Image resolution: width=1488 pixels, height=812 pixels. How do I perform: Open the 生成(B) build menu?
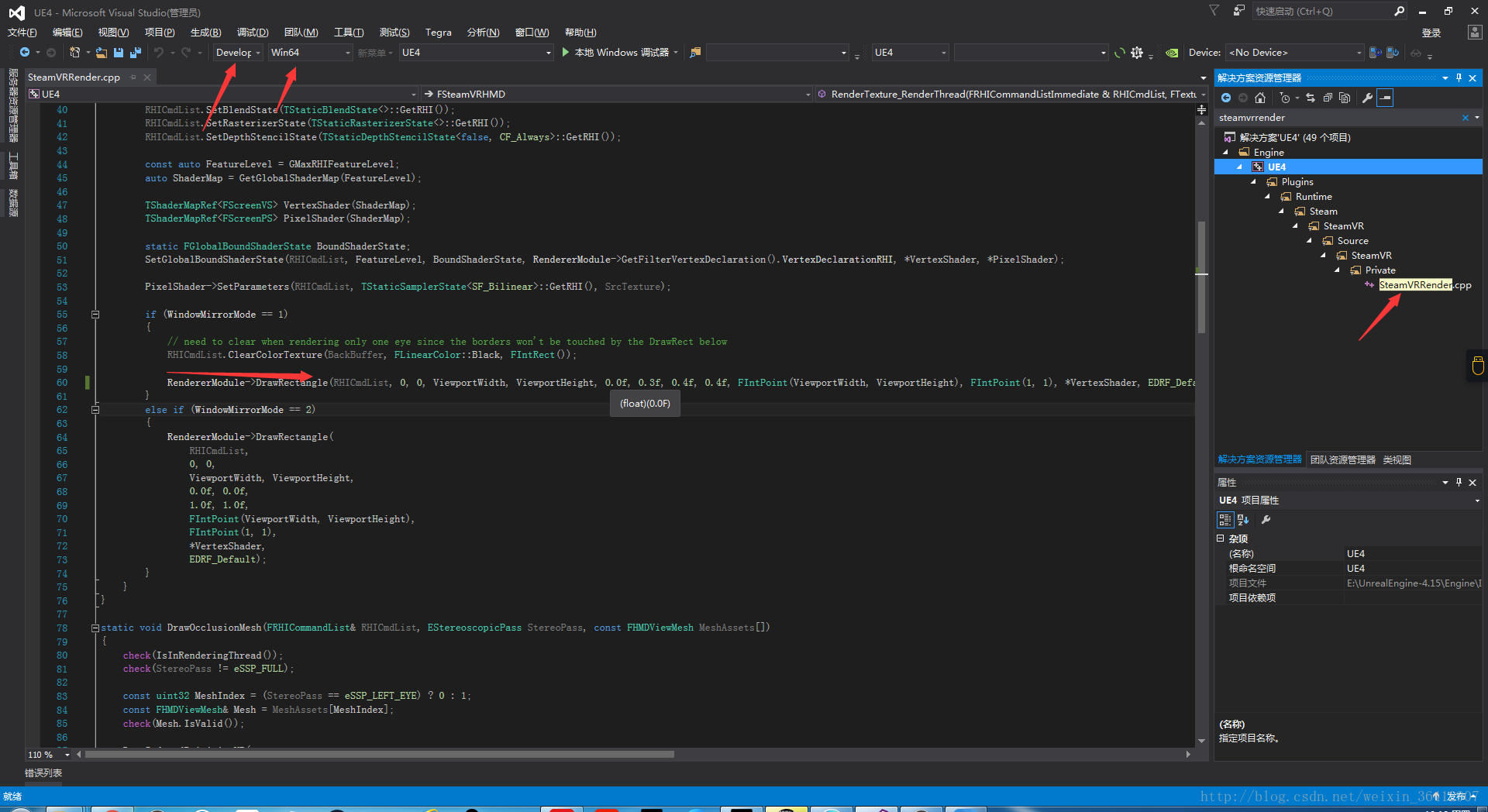pos(205,33)
